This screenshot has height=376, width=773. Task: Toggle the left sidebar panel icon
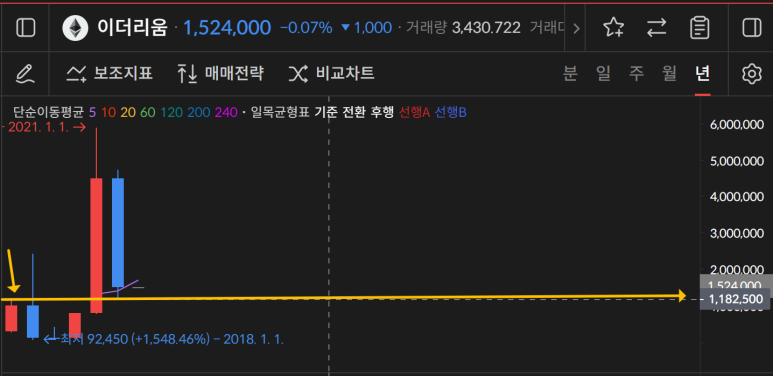tap(26, 28)
